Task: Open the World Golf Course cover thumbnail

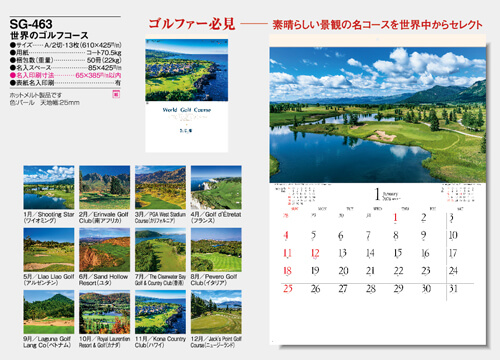Action: tap(187, 95)
